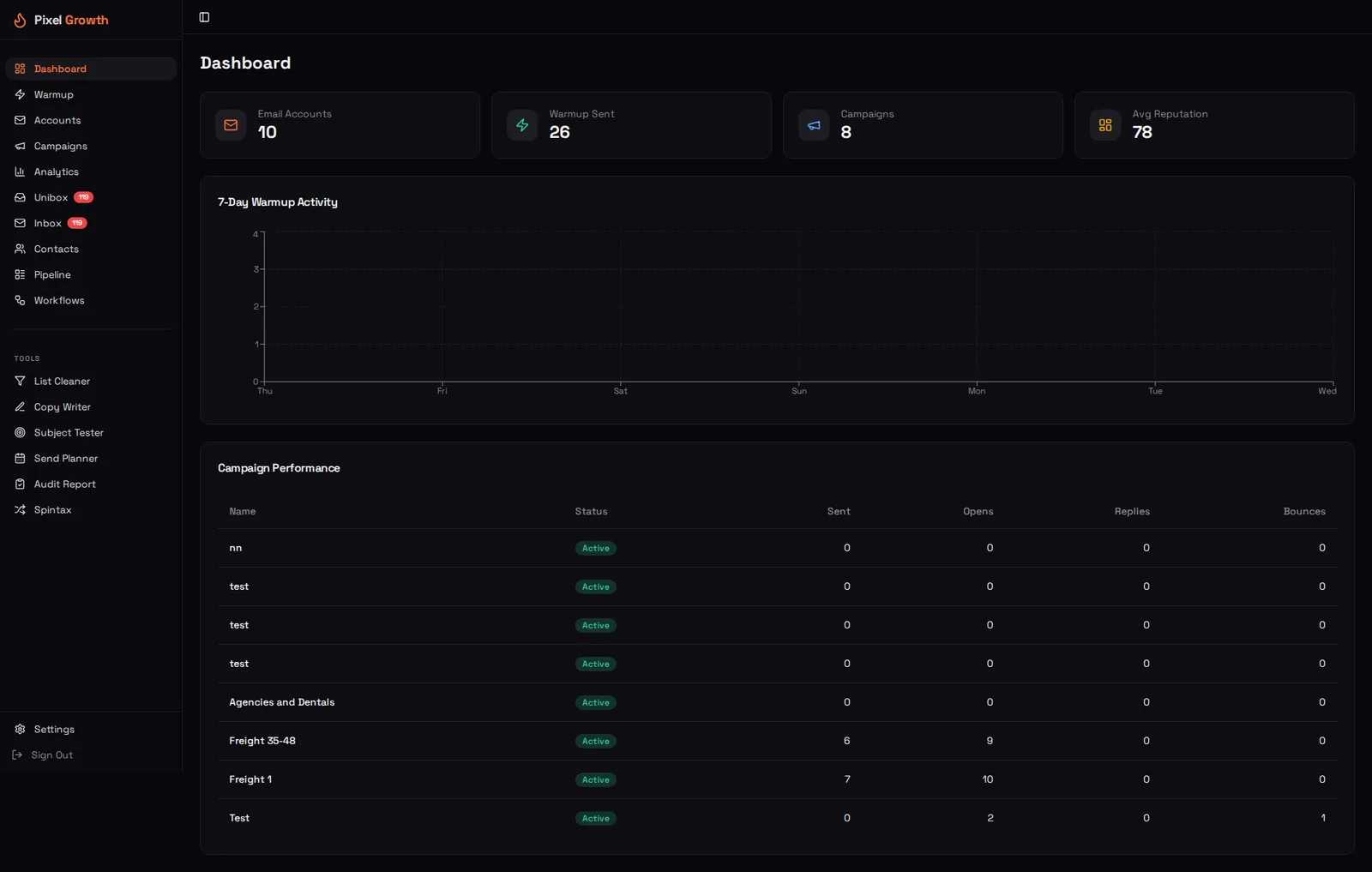Click the Bounces column header
The width and height of the screenshot is (1372, 872).
[x=1304, y=511]
